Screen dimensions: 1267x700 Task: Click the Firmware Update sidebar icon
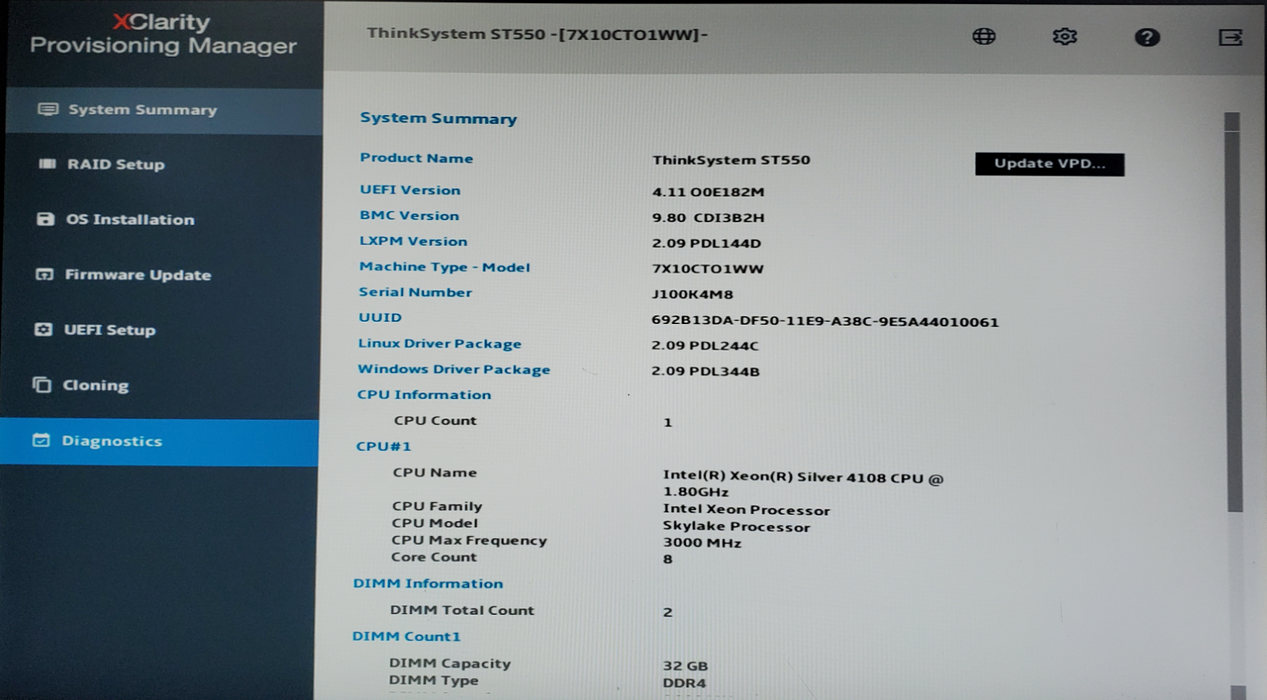[x=44, y=274]
